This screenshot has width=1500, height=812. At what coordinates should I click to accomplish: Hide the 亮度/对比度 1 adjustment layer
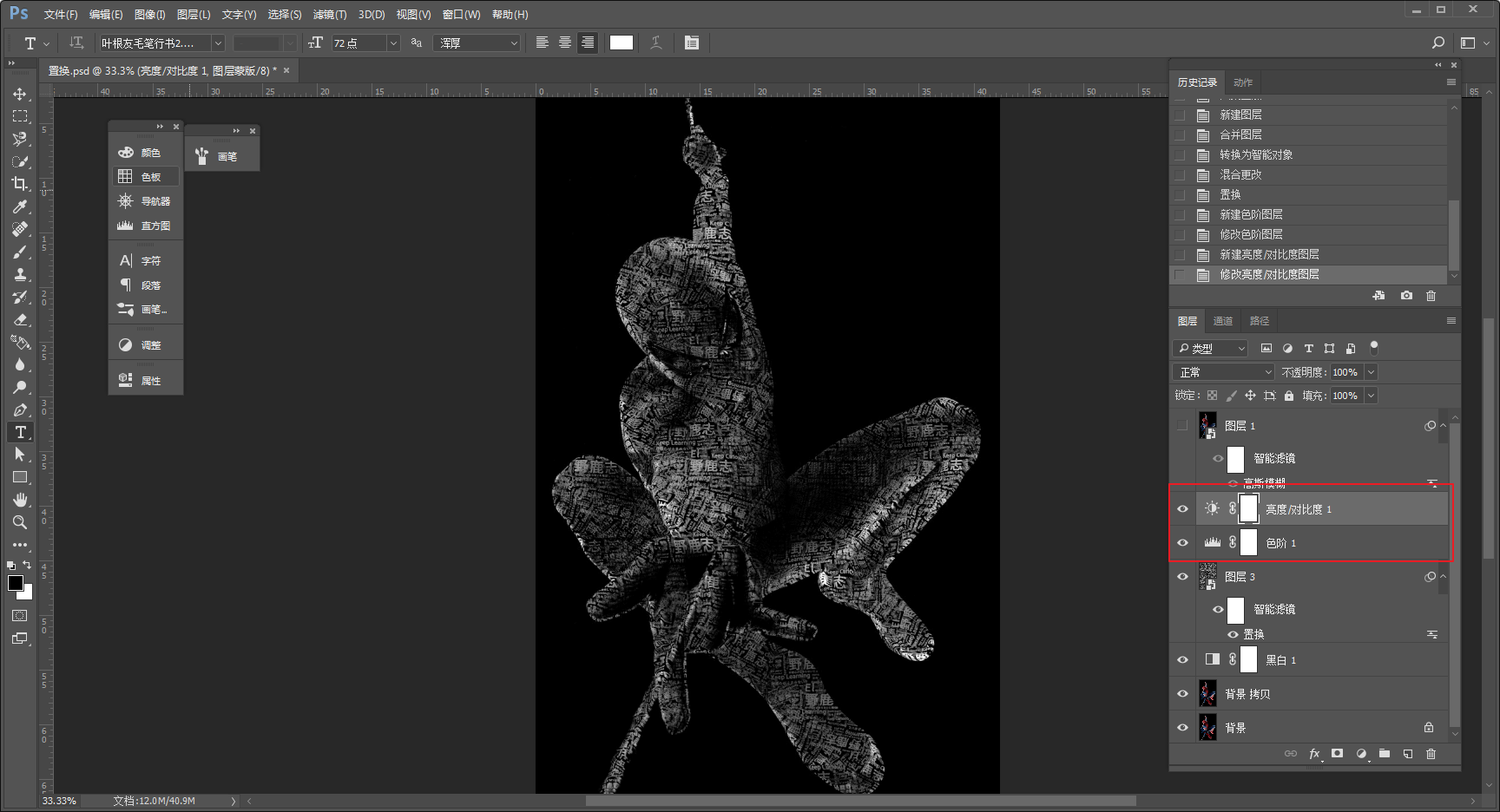tap(1182, 509)
